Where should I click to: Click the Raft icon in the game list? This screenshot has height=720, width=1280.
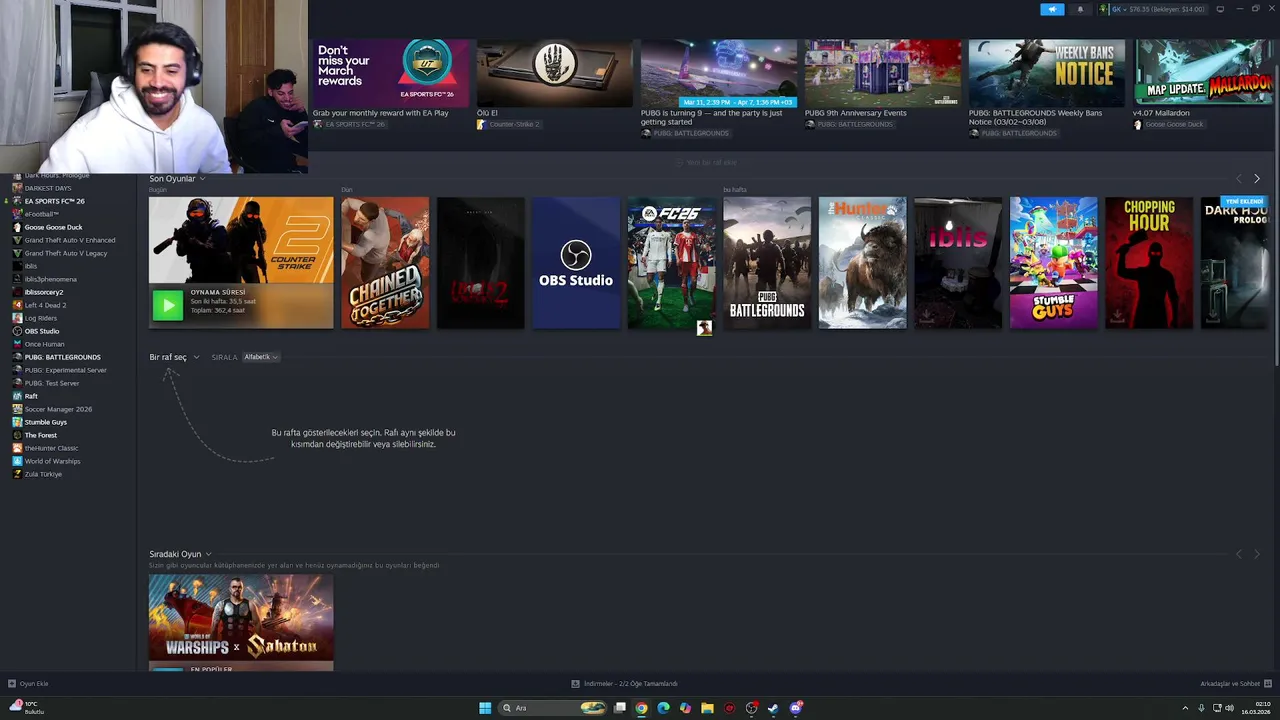pos(17,396)
